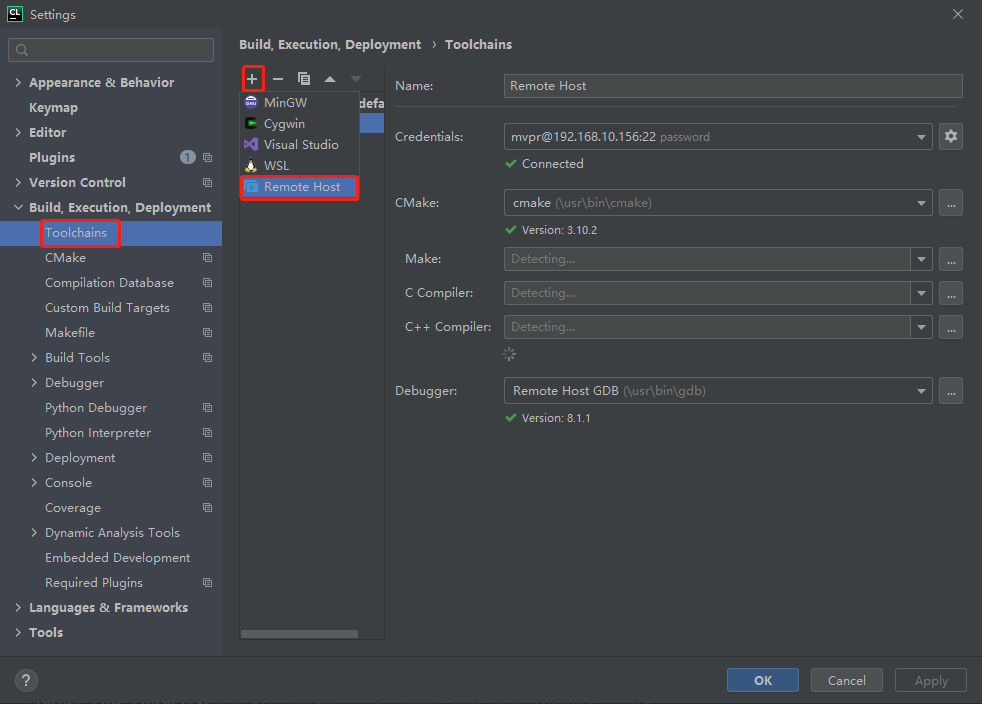Expand Appearance & Behavior section
This screenshot has height=704, width=982.
tap(18, 83)
